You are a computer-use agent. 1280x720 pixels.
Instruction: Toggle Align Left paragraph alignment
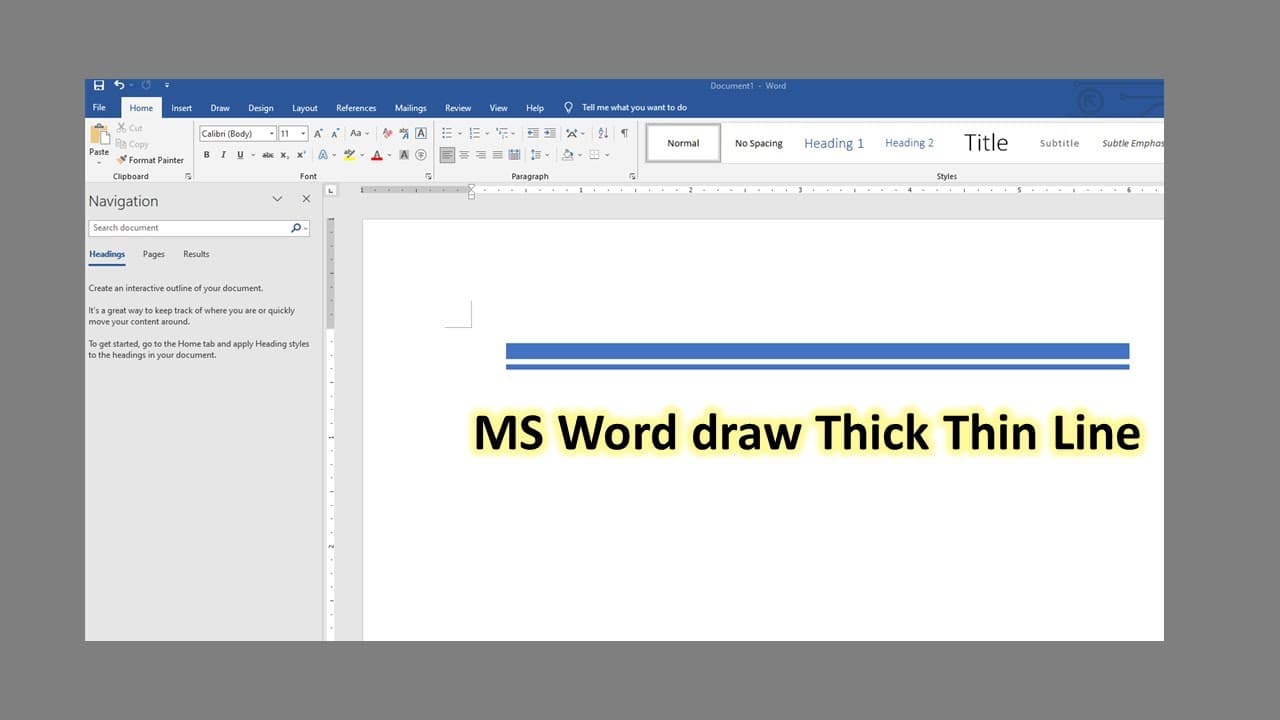(x=447, y=155)
